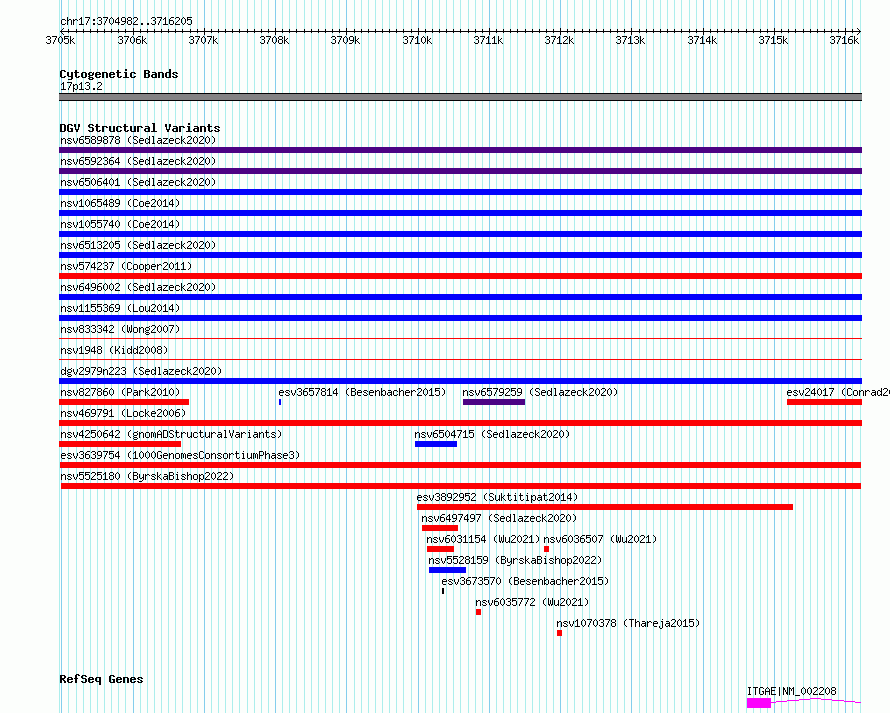
Task: Click the nsv6589878 (Sedlazeck2020) variant label
Action: click(138, 140)
